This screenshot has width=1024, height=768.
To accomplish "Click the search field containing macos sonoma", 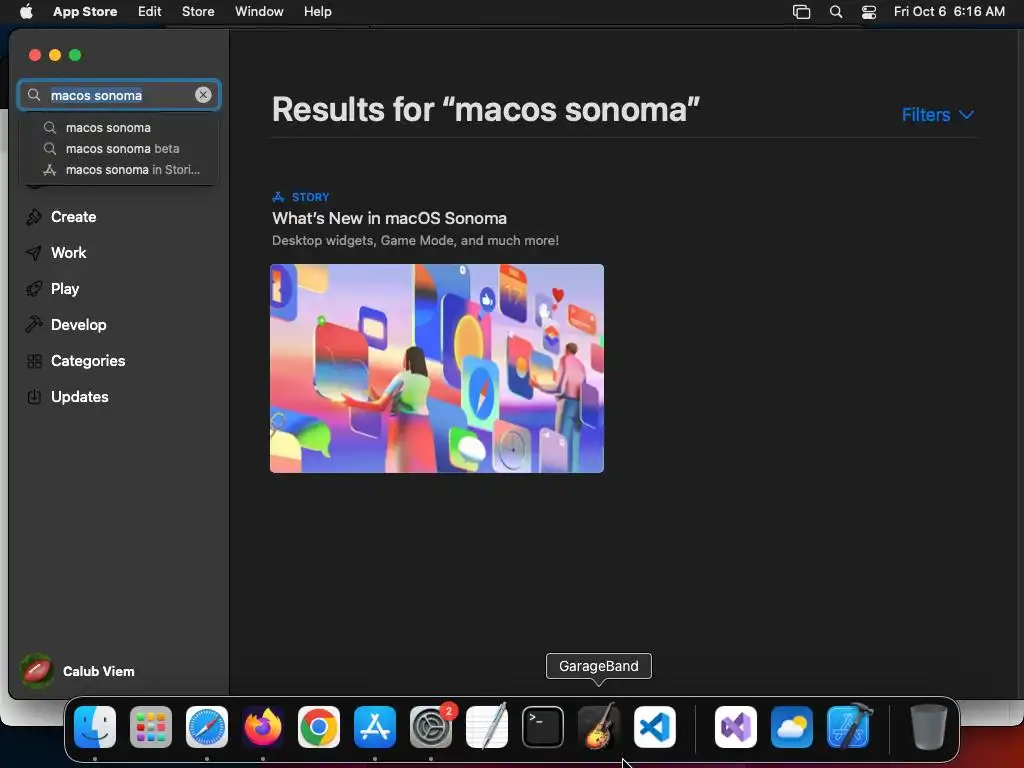I will pos(119,95).
